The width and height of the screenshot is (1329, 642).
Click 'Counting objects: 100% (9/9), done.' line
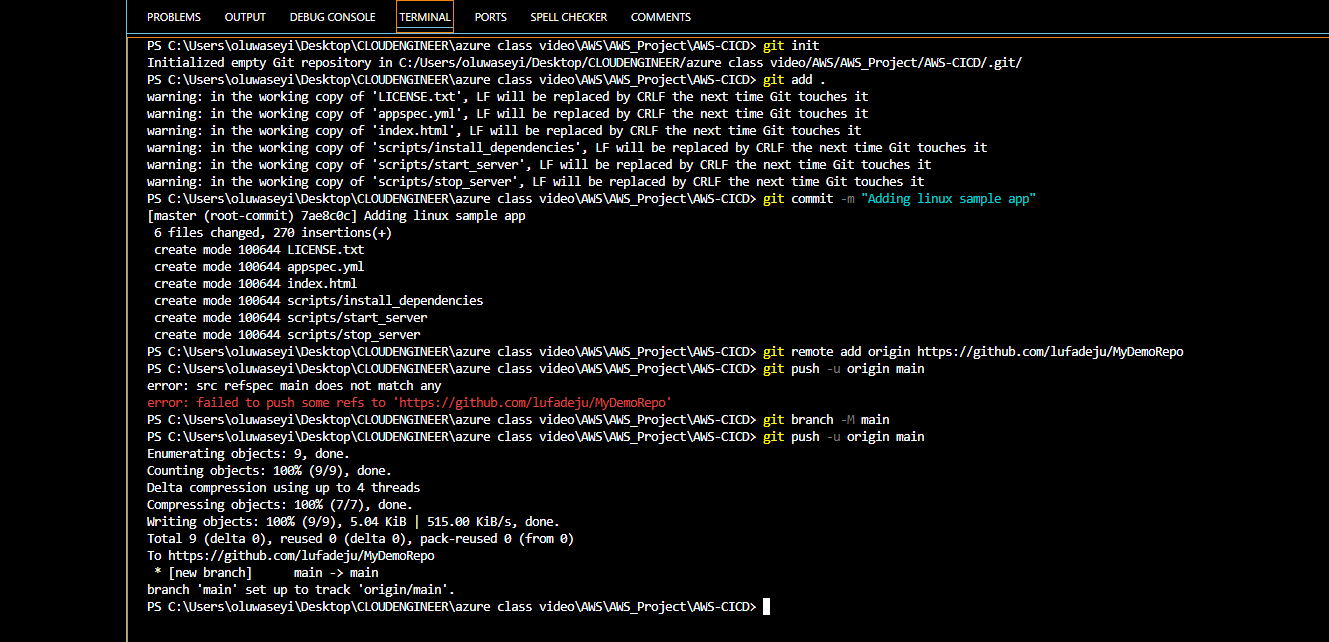269,471
